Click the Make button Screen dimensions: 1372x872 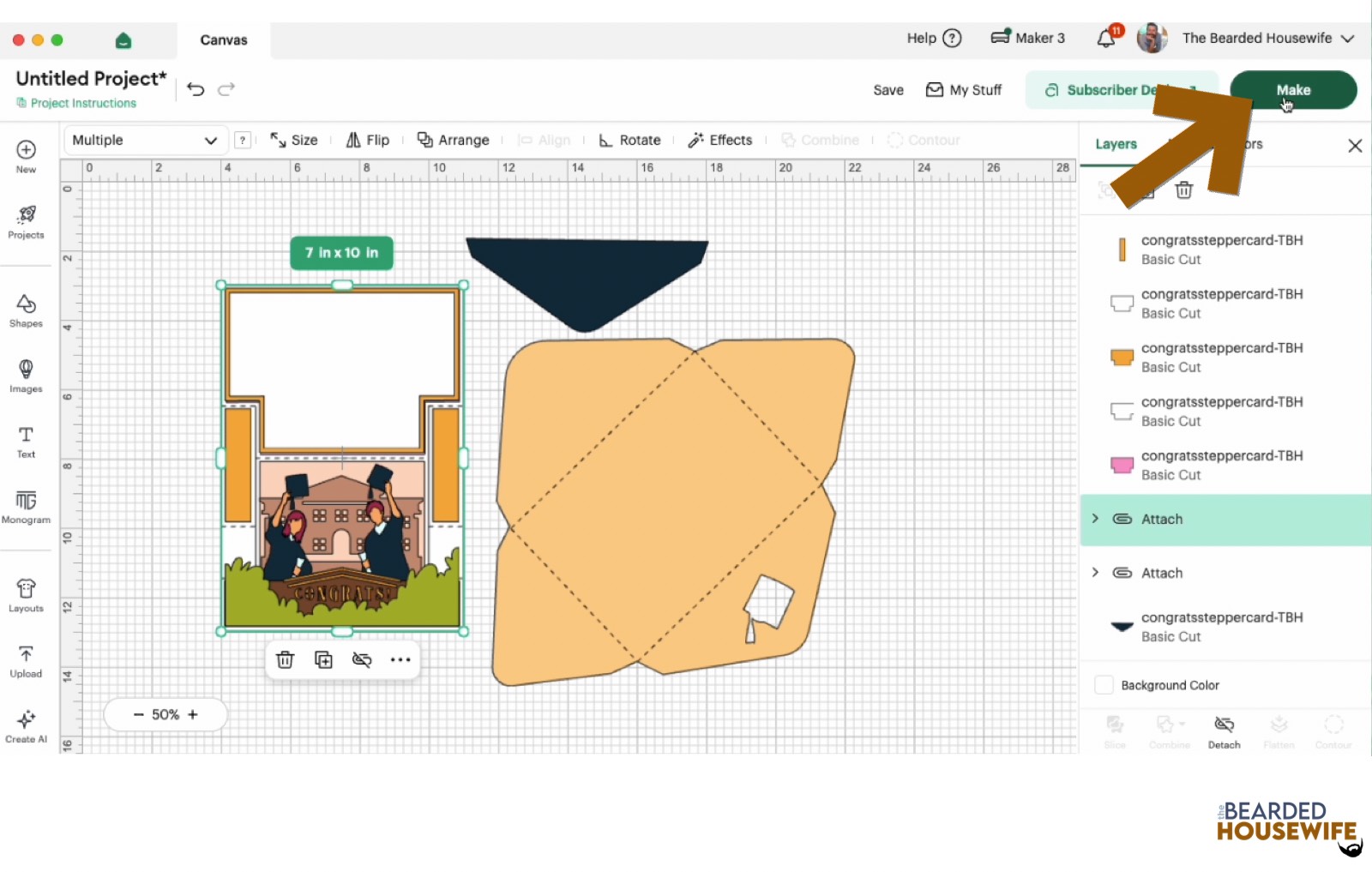point(1293,90)
